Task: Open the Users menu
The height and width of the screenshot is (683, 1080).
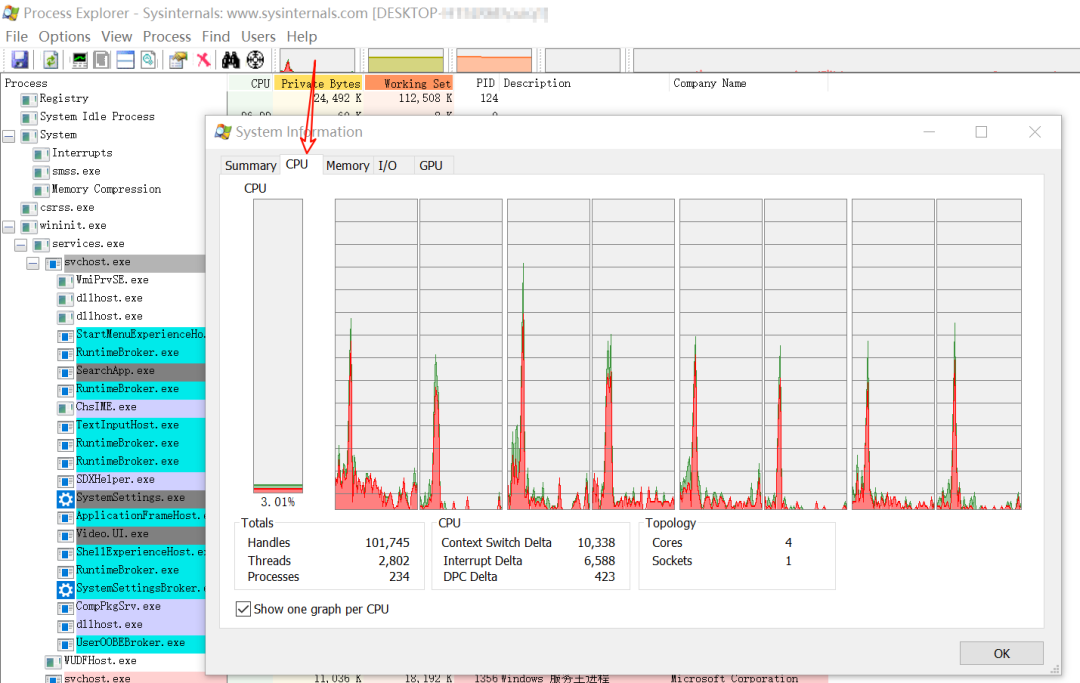Action: [x=258, y=36]
